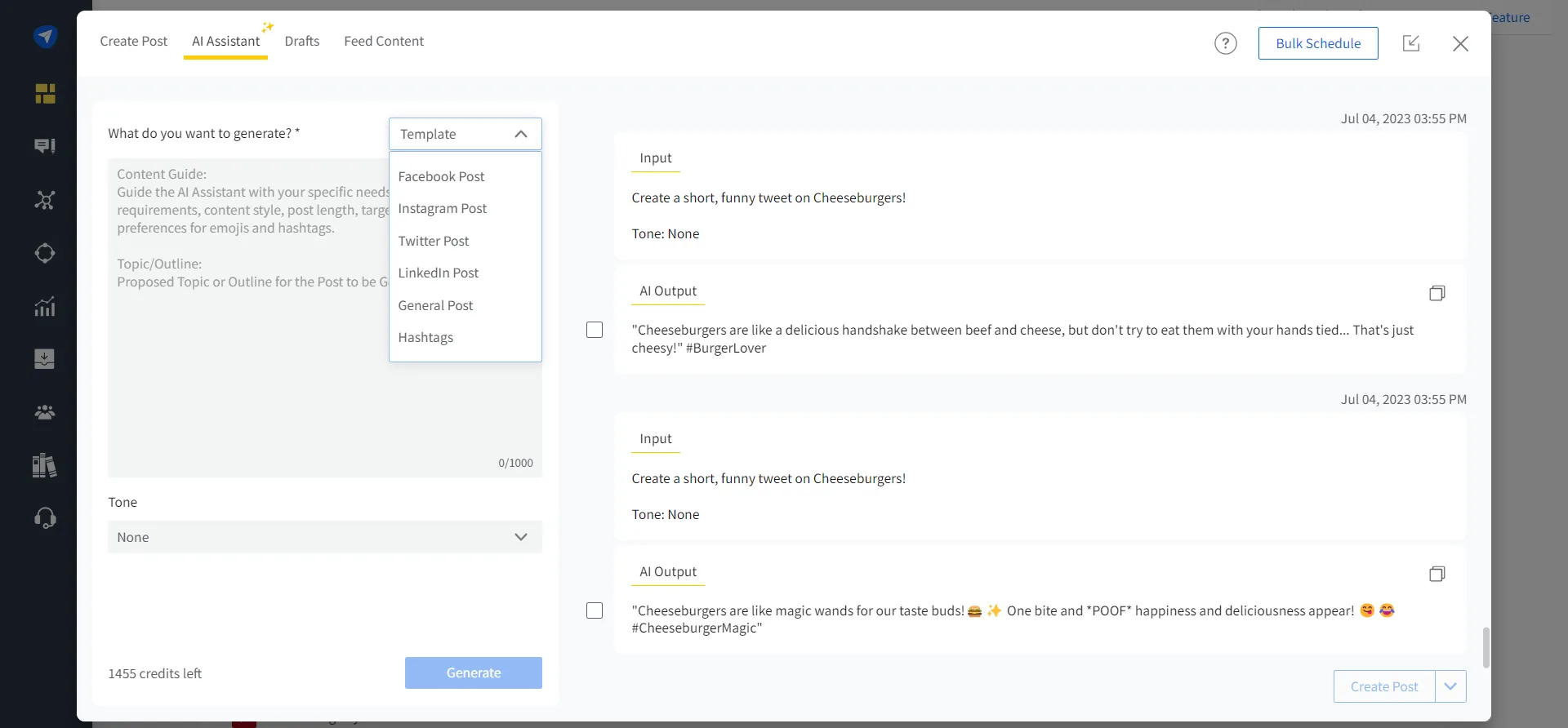The width and height of the screenshot is (1568, 728).
Task: Select Instagram Post from template list
Action: [465, 208]
